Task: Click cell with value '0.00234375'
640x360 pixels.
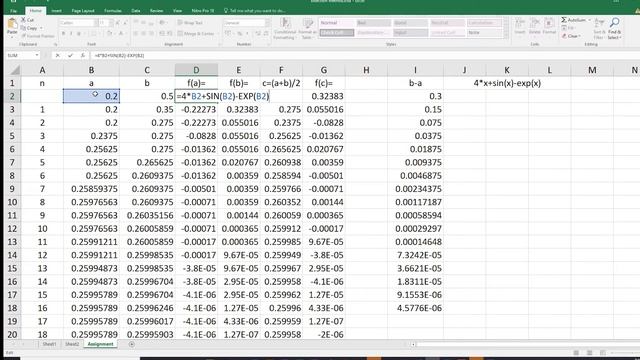Action: (416, 189)
